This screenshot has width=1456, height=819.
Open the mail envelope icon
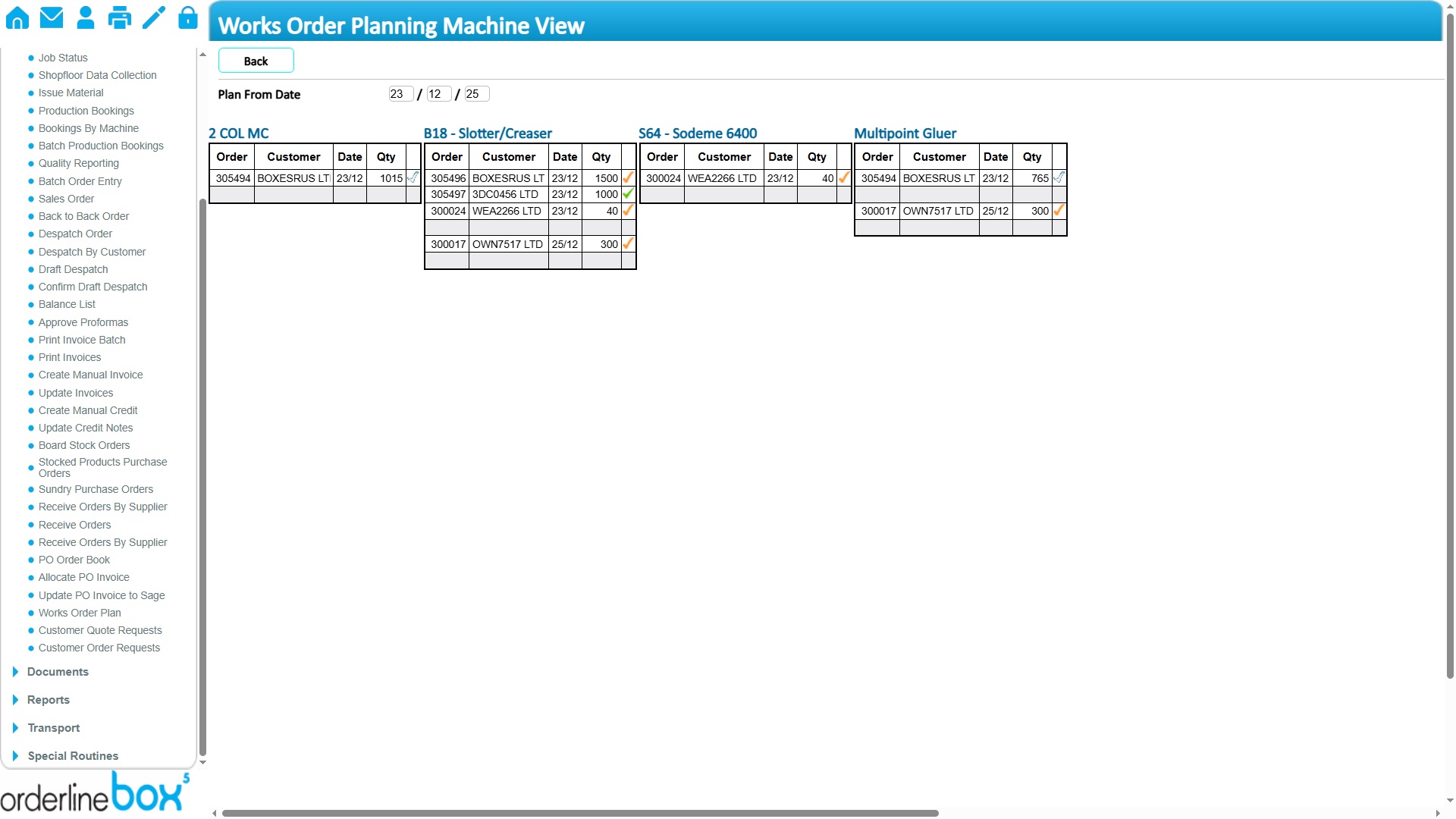(x=52, y=17)
